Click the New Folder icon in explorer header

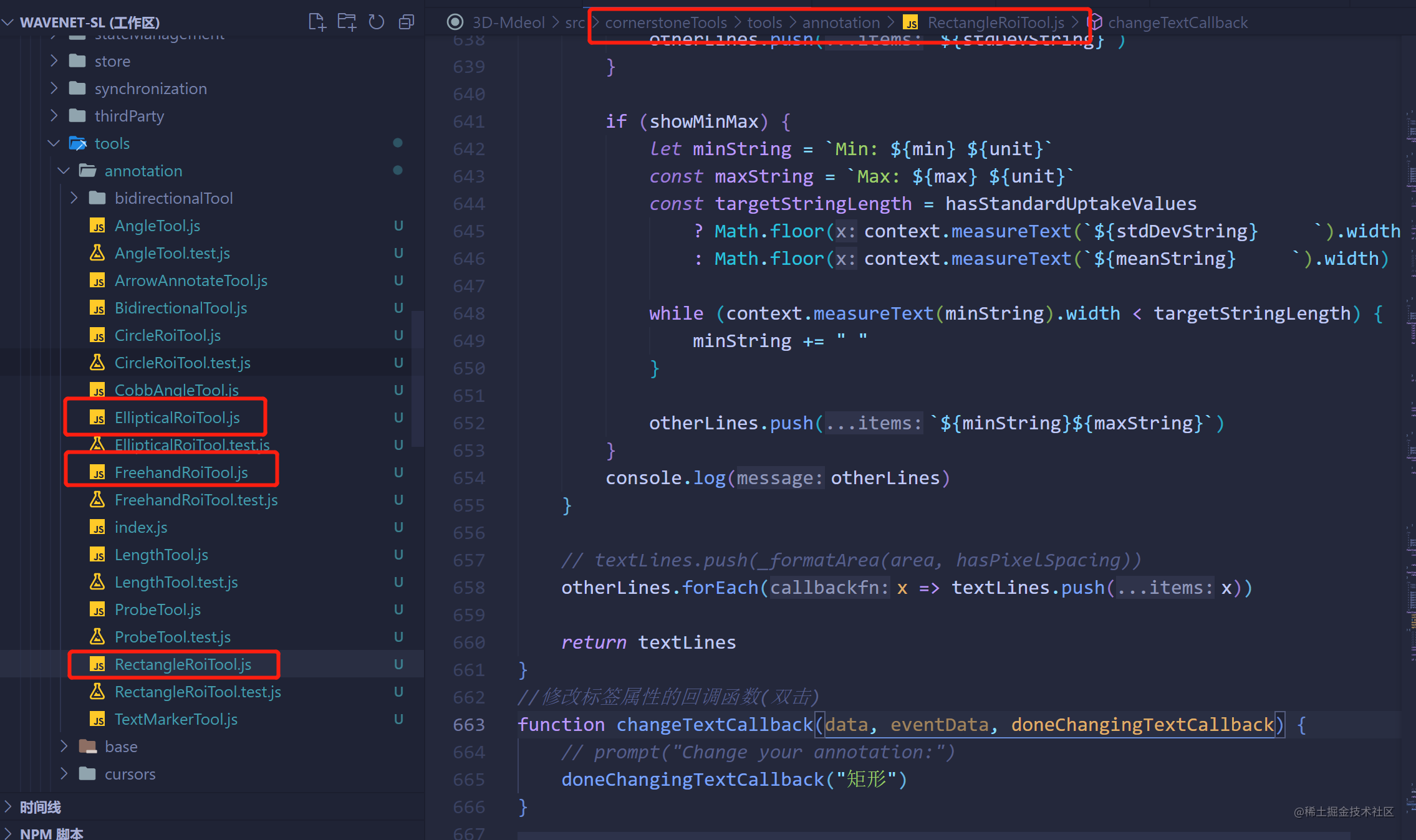pyautogui.click(x=347, y=22)
